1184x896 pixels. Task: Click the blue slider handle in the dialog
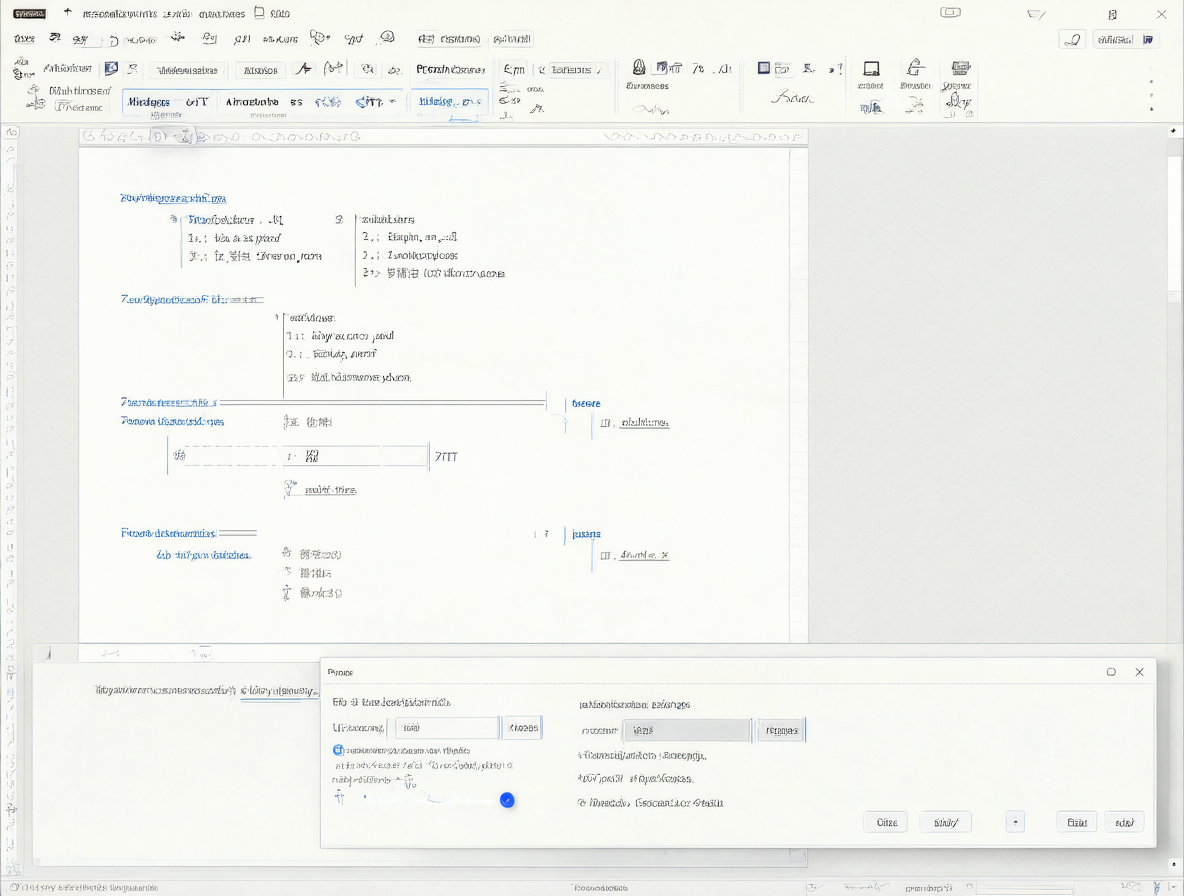tap(507, 800)
